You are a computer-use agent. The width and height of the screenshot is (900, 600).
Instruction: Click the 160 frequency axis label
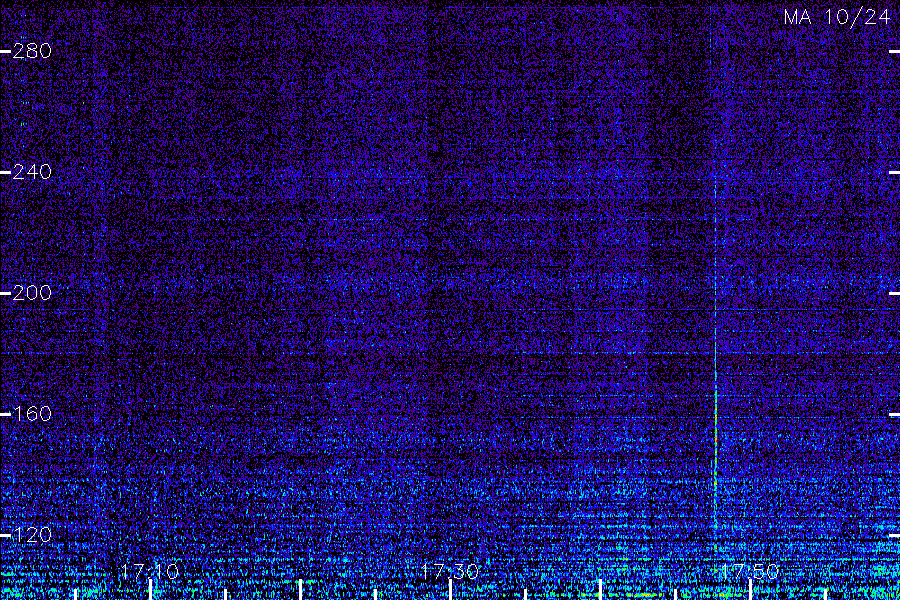pyautogui.click(x=32, y=413)
